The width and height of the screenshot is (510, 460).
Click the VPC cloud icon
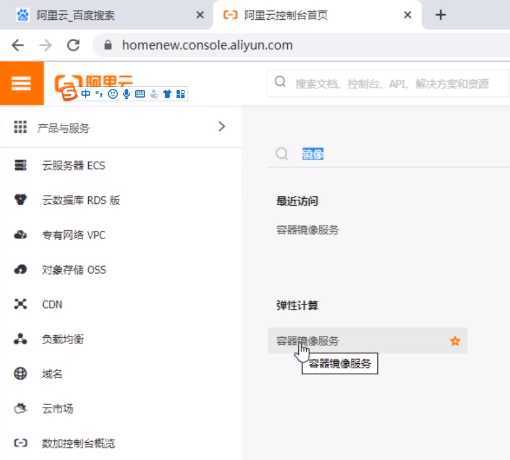coord(20,235)
